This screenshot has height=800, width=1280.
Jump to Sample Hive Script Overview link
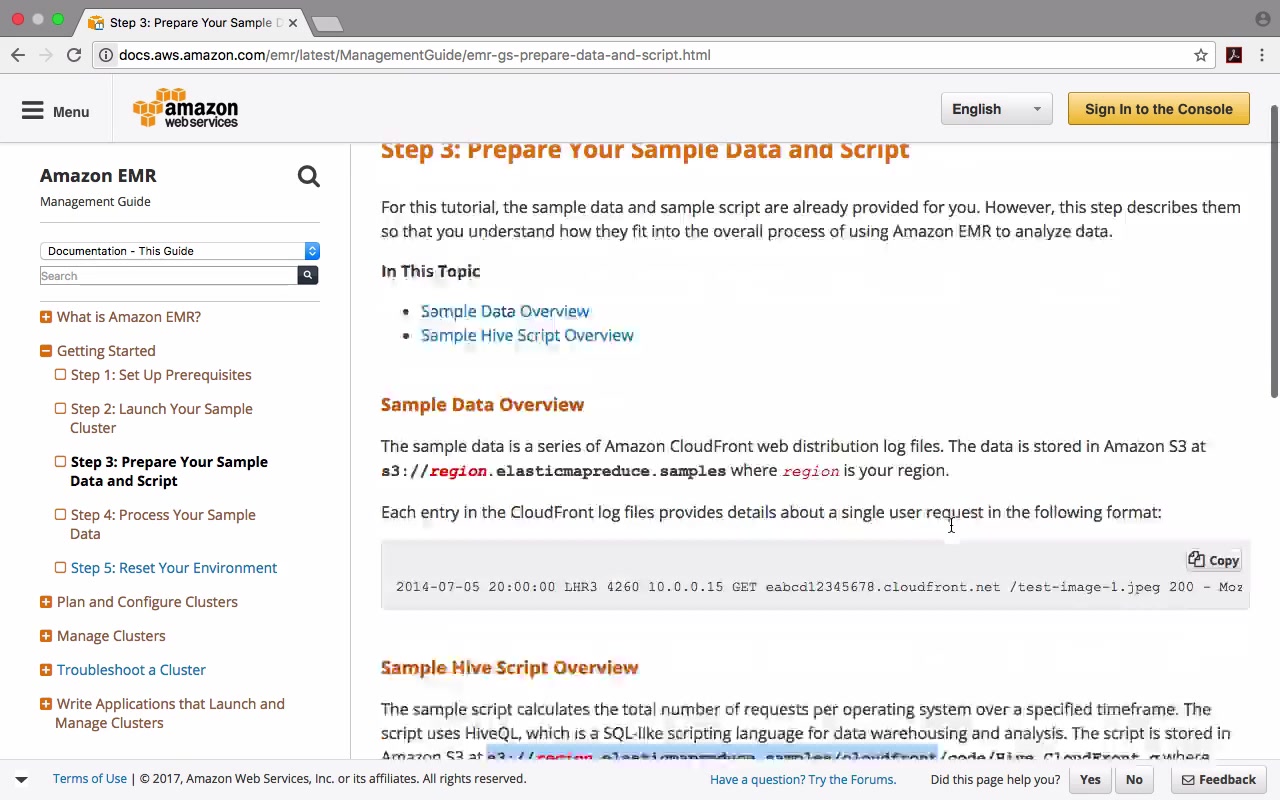[x=527, y=335]
